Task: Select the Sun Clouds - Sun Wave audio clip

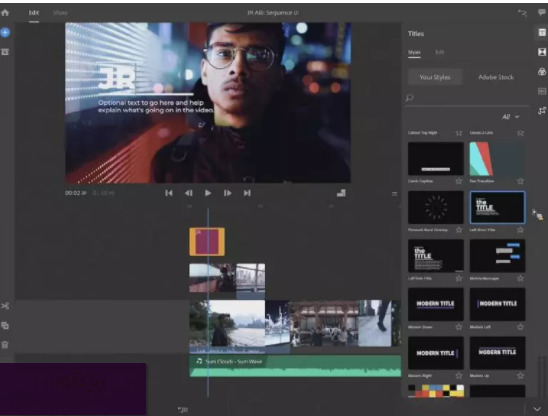Action: [x=295, y=366]
